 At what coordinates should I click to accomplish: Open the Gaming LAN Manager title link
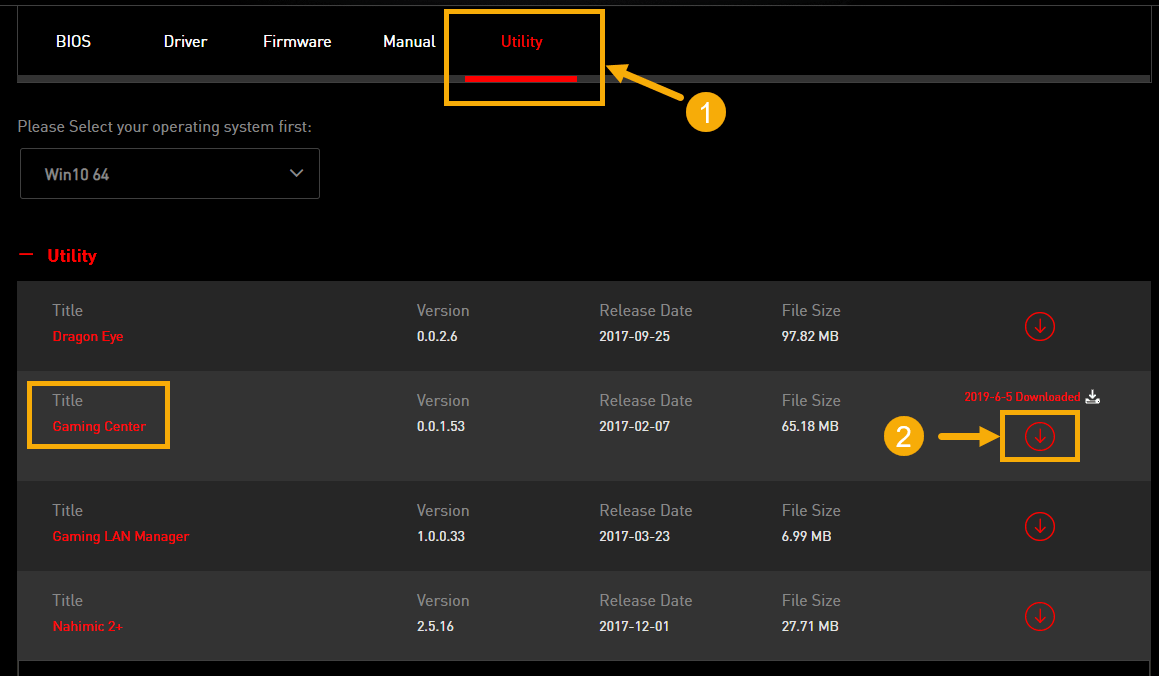120,536
